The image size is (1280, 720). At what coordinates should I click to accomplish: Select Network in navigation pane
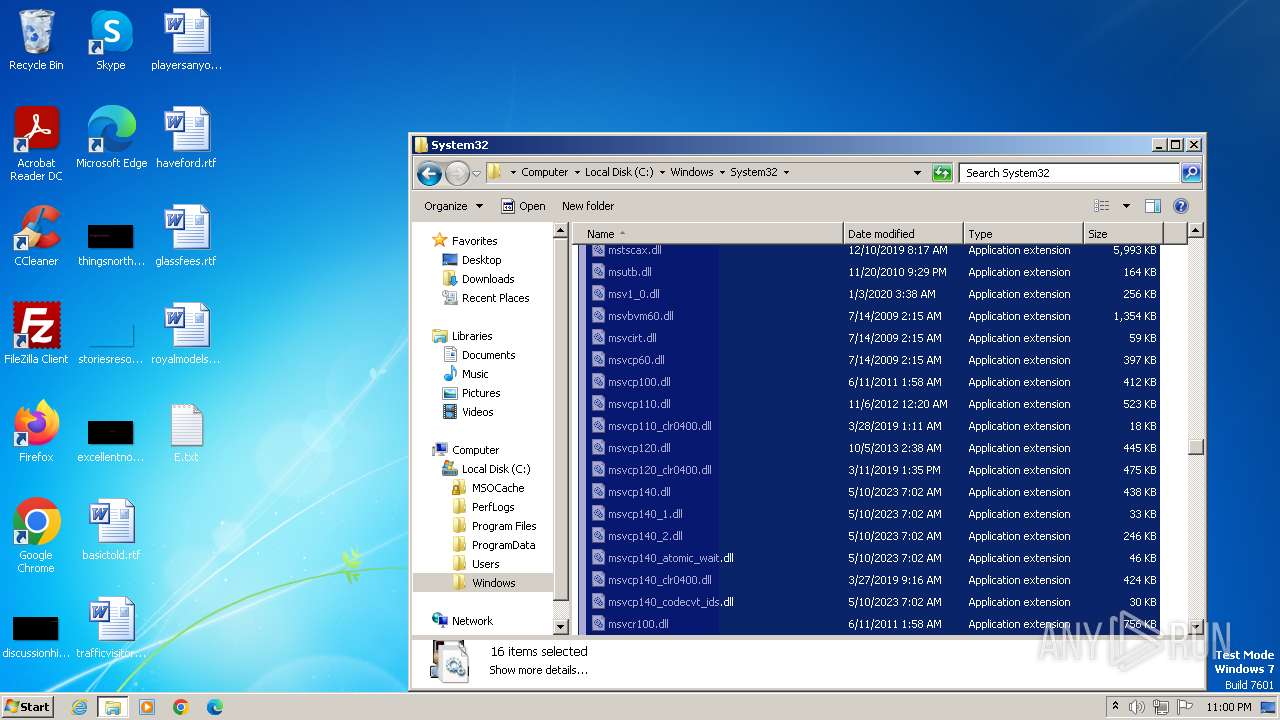[x=472, y=621]
